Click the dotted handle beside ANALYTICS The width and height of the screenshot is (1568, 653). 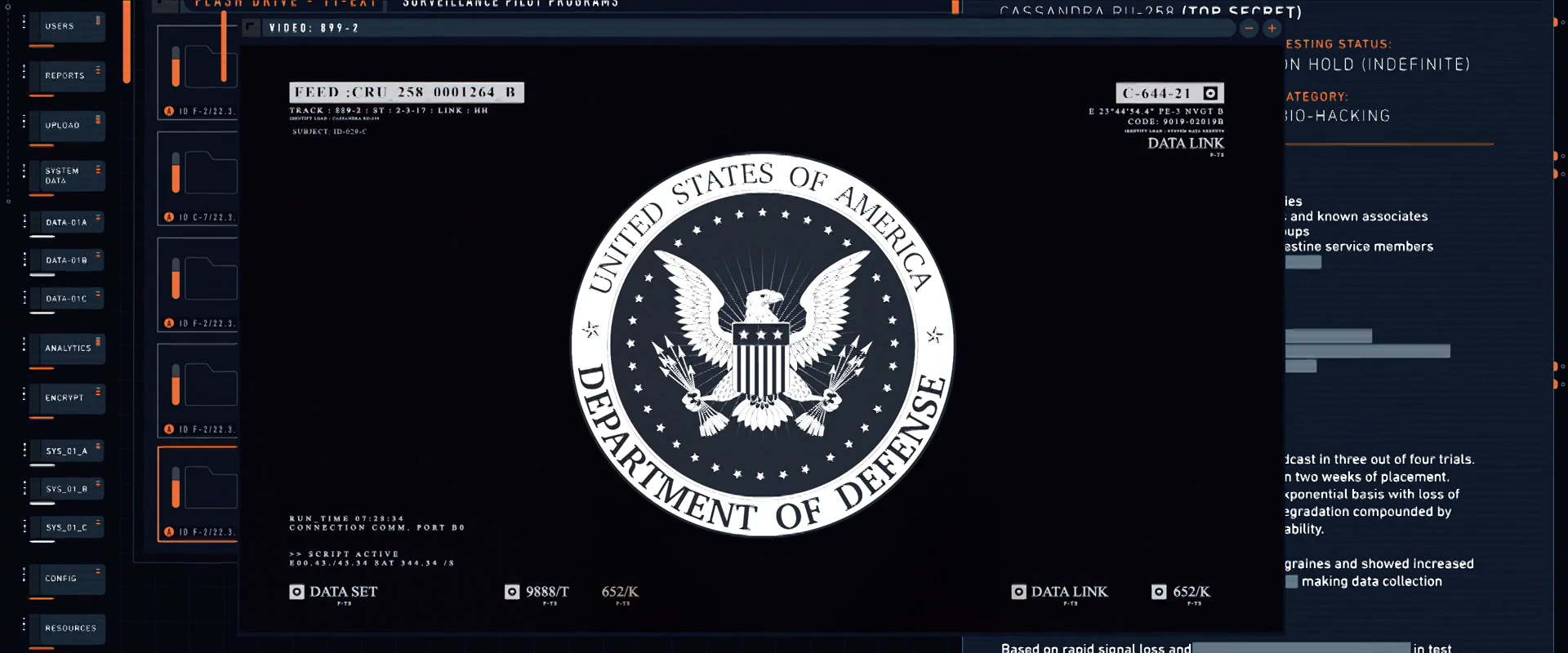pos(24,345)
